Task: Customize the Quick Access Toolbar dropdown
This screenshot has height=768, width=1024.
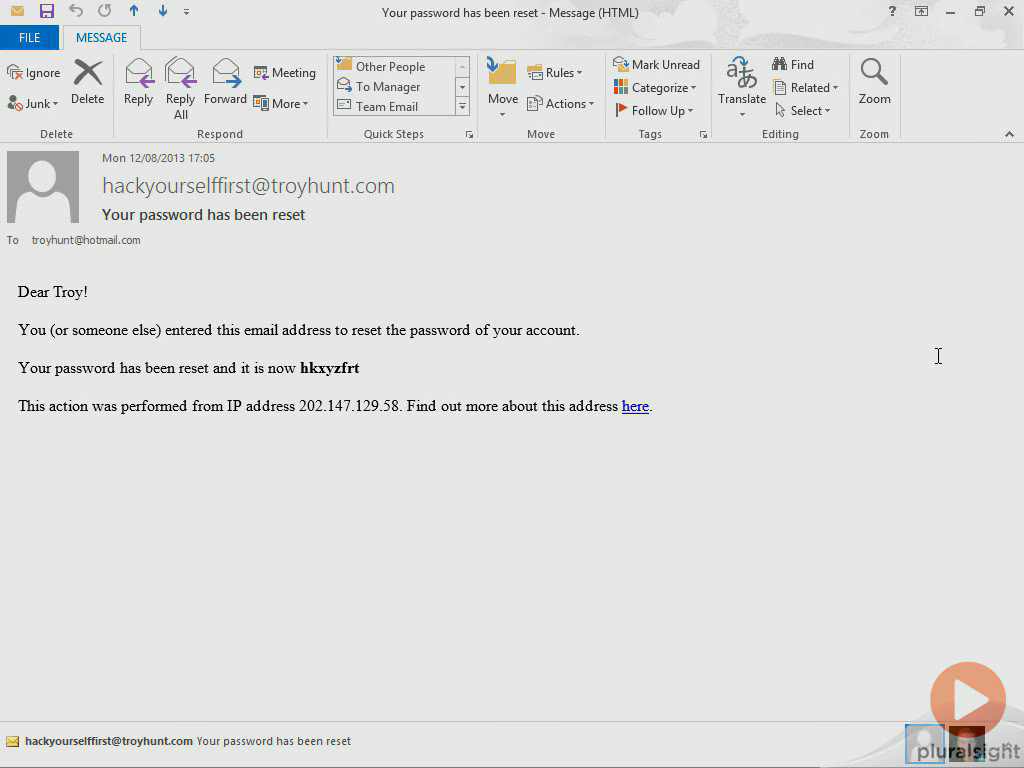Action: [x=186, y=12]
